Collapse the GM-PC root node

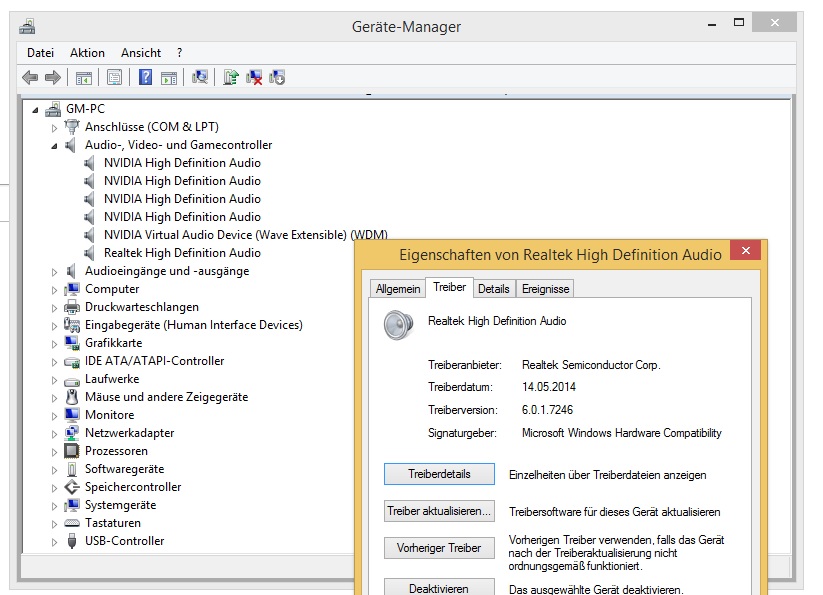35,110
